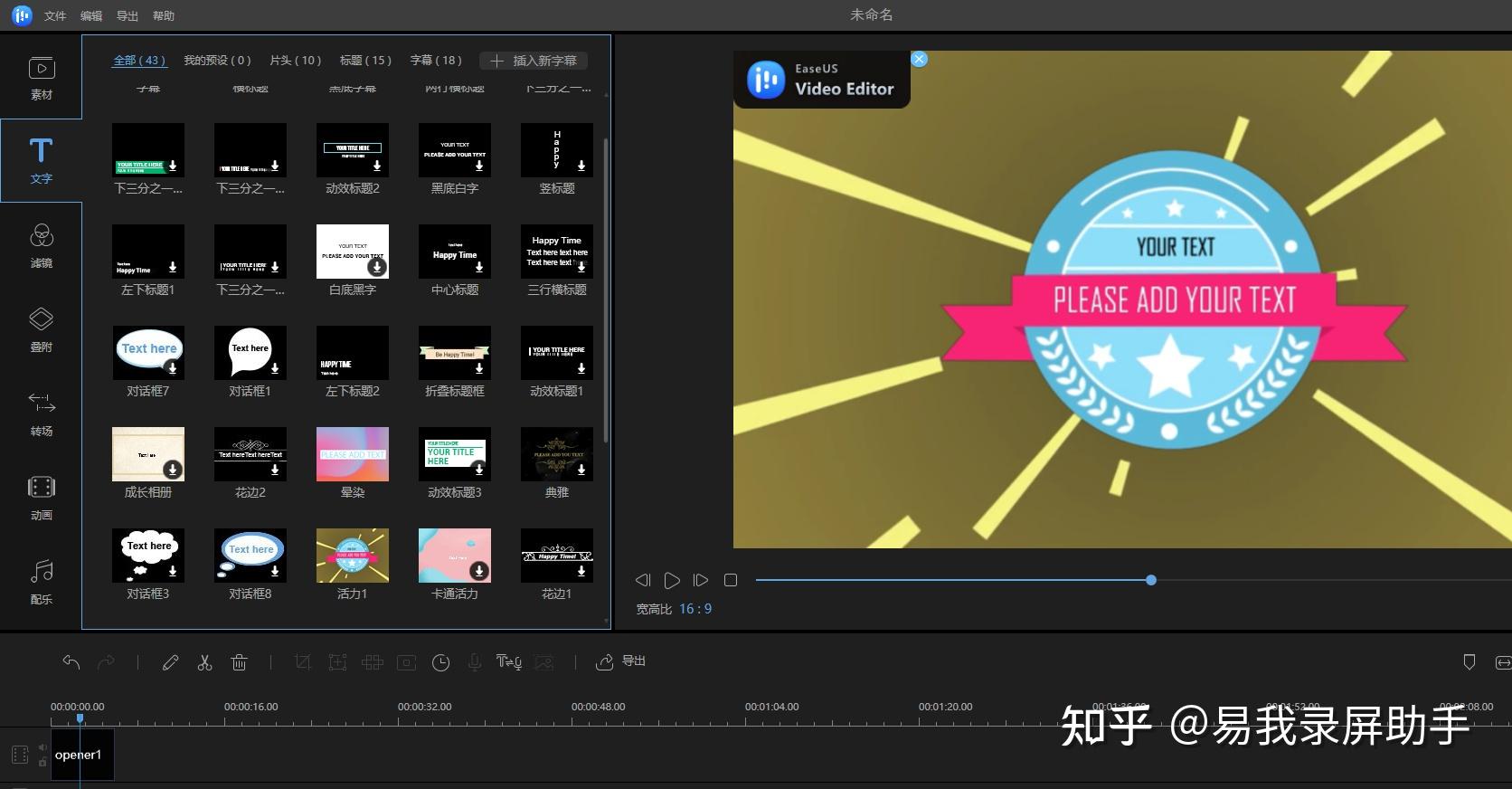The image size is (1512, 789).
Task: Open the 帮助 menu
Action: (x=164, y=16)
